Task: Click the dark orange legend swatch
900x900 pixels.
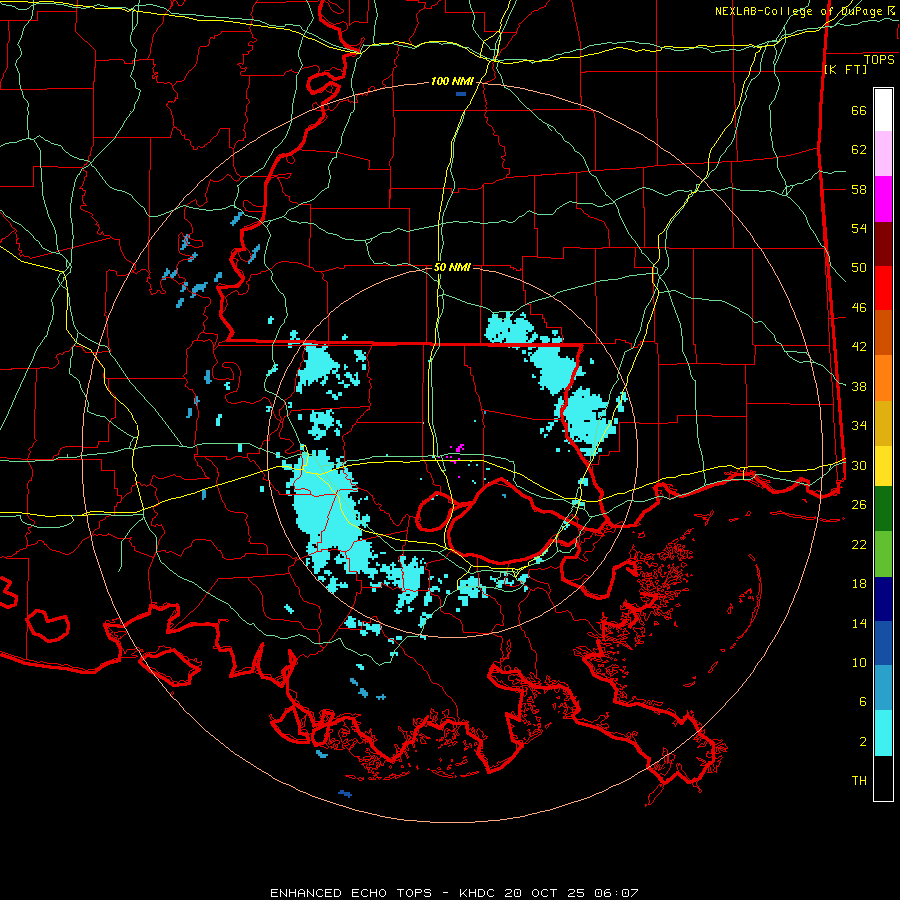Action: pos(883,333)
